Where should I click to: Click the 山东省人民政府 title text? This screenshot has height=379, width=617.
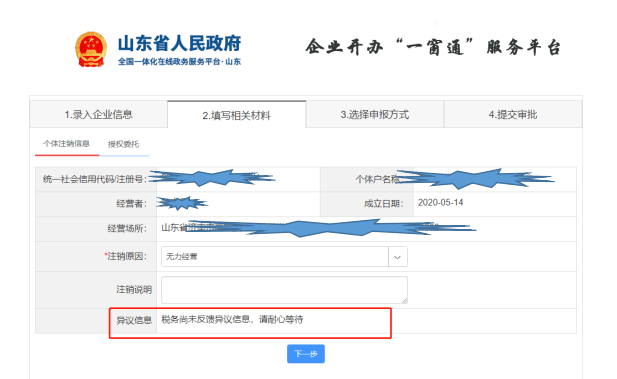coord(179,43)
